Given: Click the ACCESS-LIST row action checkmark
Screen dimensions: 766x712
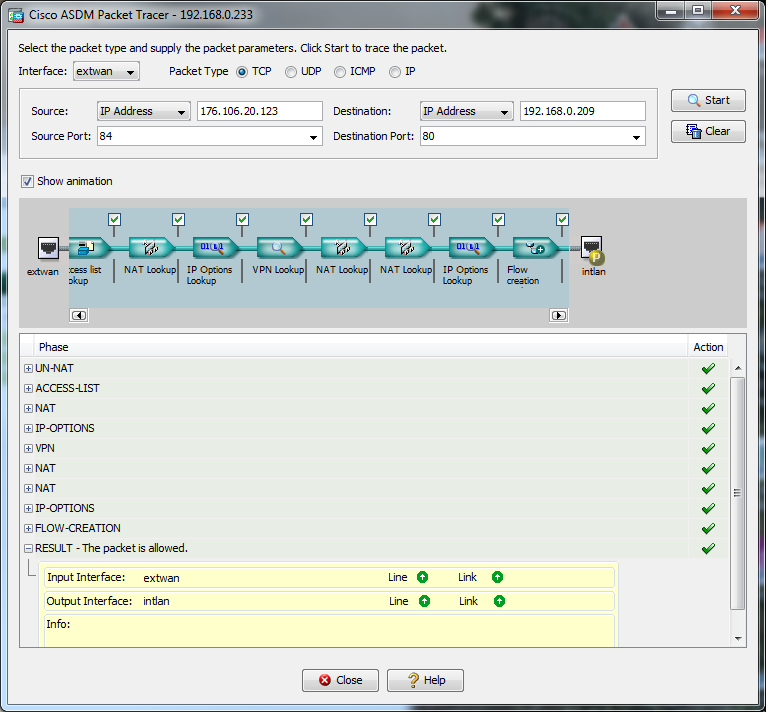Looking at the screenshot, I should [708, 388].
